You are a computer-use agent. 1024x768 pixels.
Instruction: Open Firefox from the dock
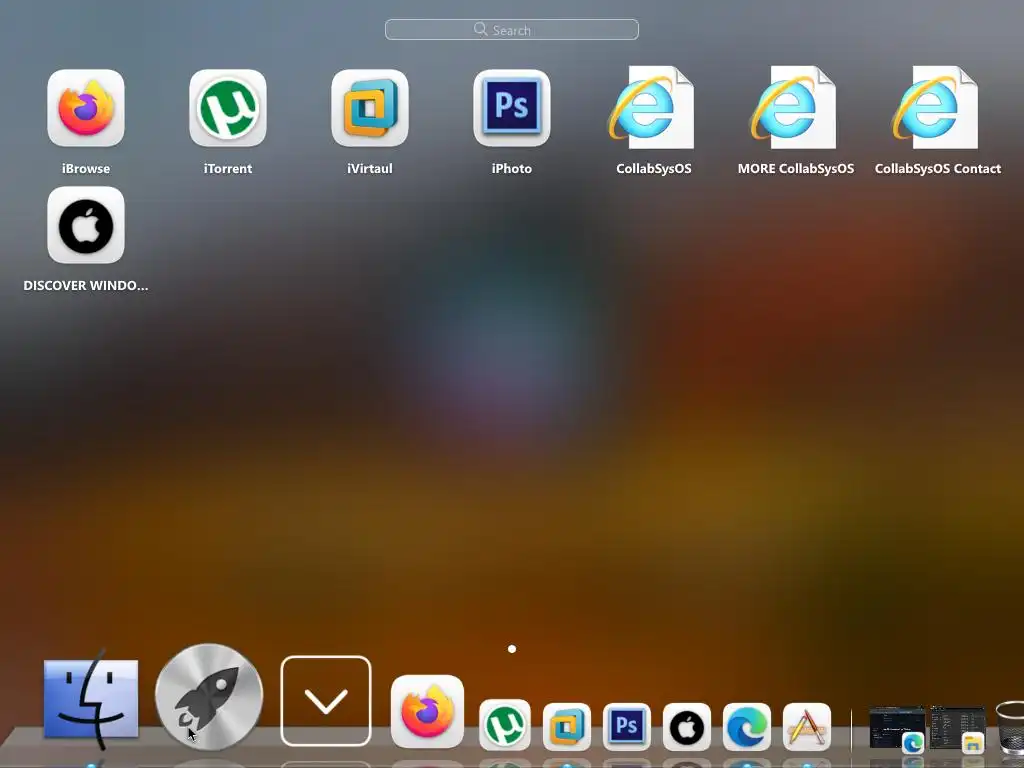(x=427, y=711)
